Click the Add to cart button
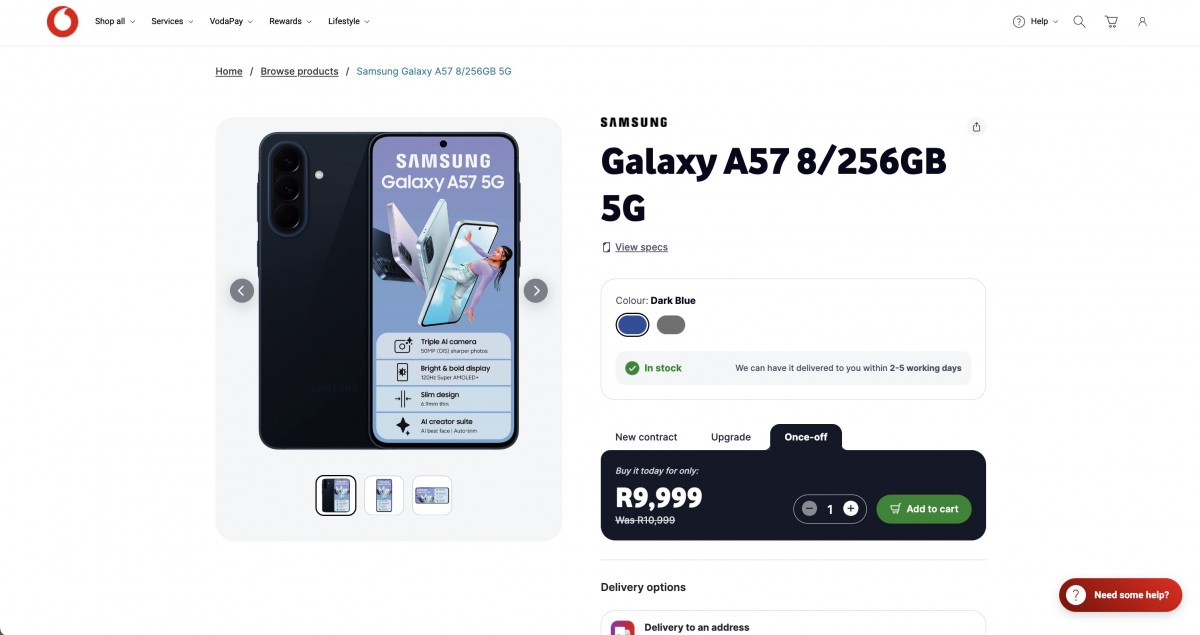1200x635 pixels. pyautogui.click(x=923, y=509)
